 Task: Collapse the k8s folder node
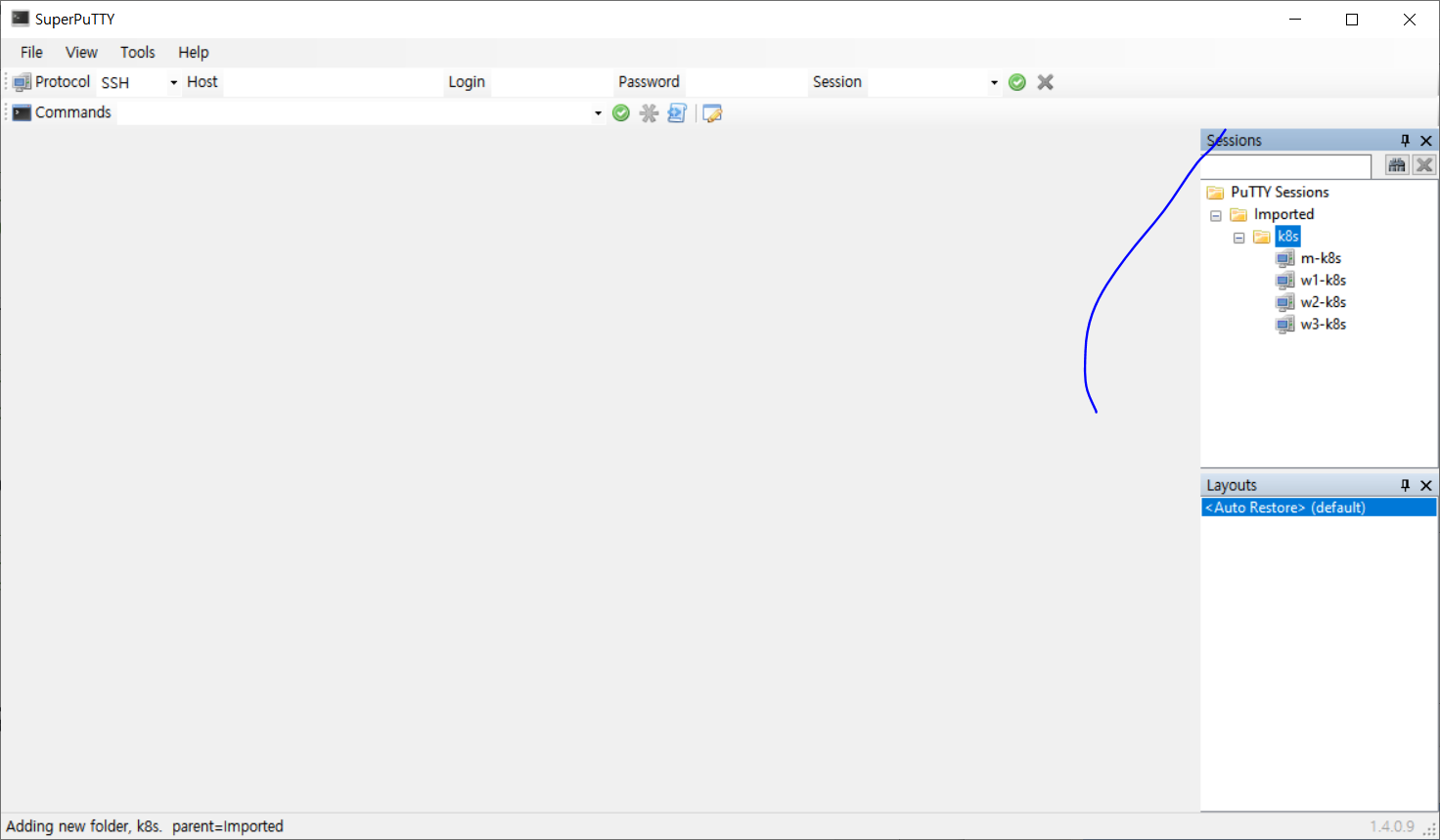pyautogui.click(x=1238, y=238)
